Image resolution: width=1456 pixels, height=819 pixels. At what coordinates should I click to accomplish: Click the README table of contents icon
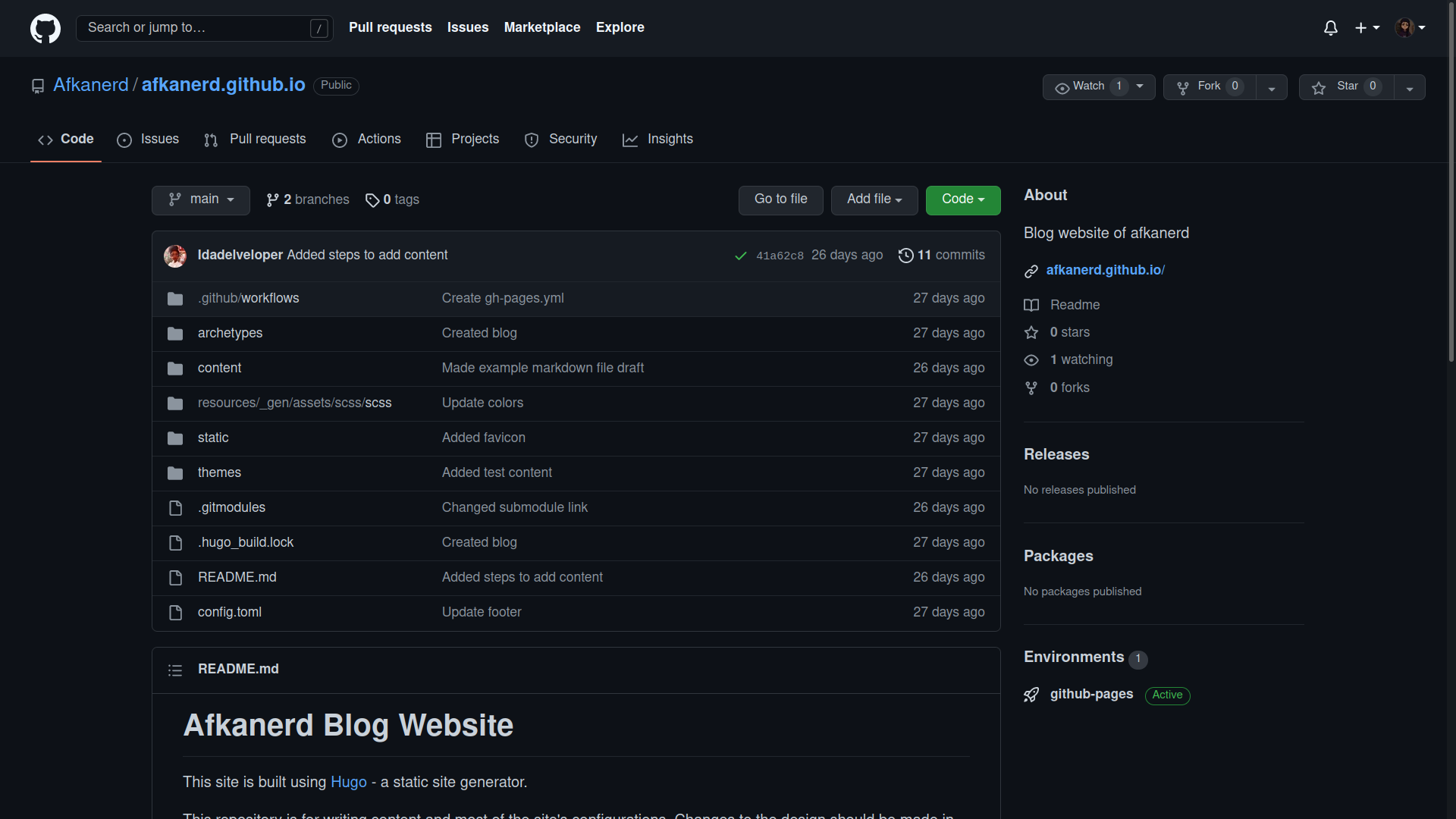175,670
